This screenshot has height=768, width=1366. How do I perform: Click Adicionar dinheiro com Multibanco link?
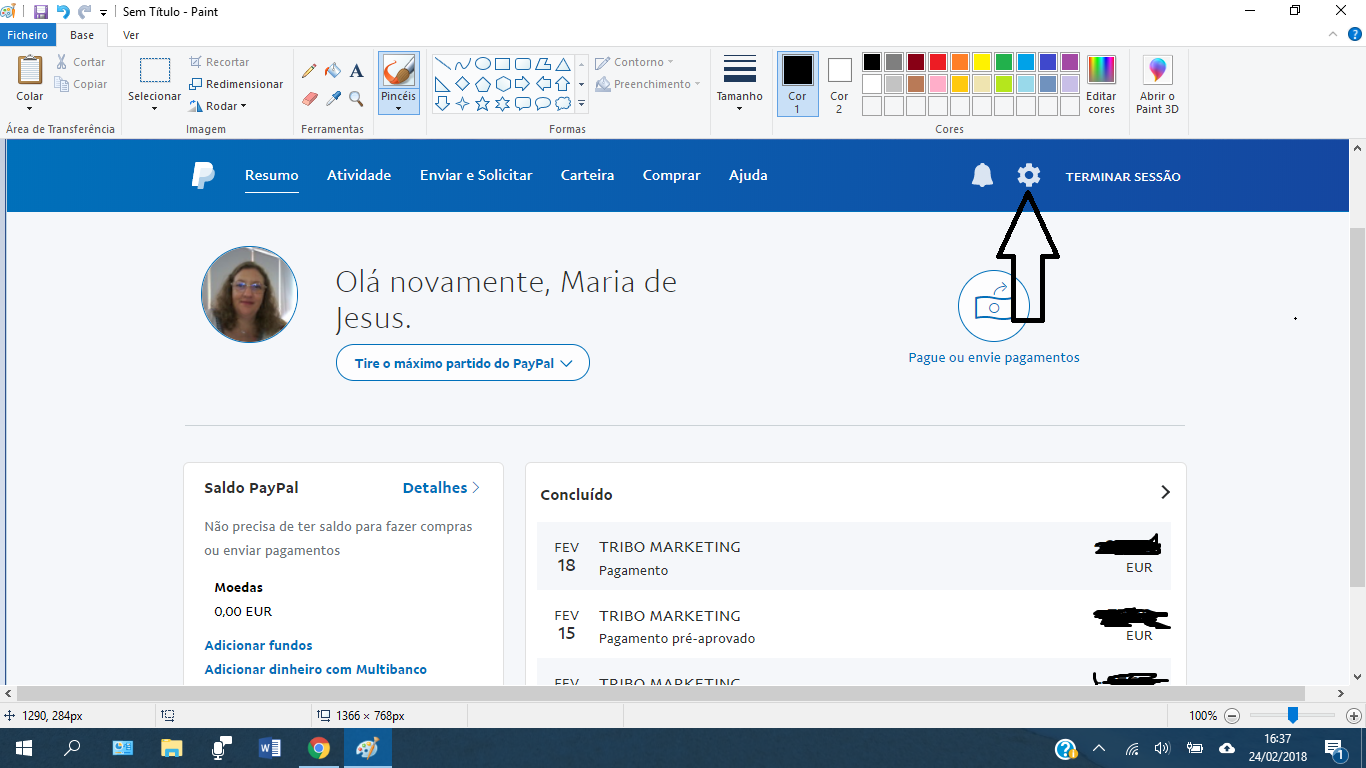coord(316,669)
